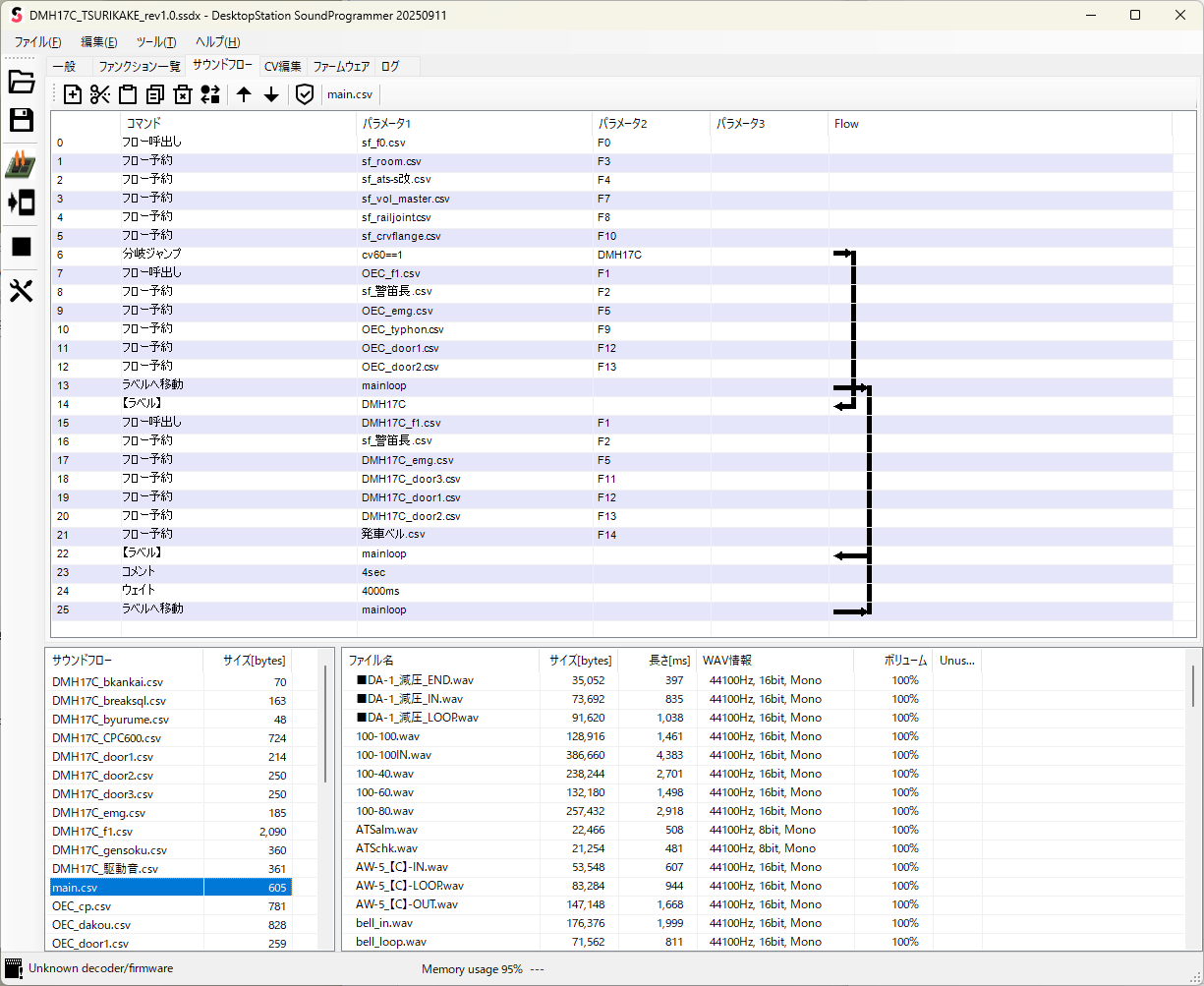This screenshot has width=1204, height=986.
Task: Click the floppy disk save icon
Action: point(22,121)
